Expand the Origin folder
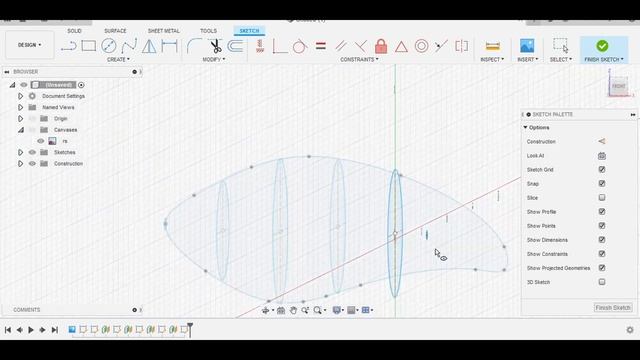Image resolution: width=640 pixels, height=360 pixels. pos(20,118)
